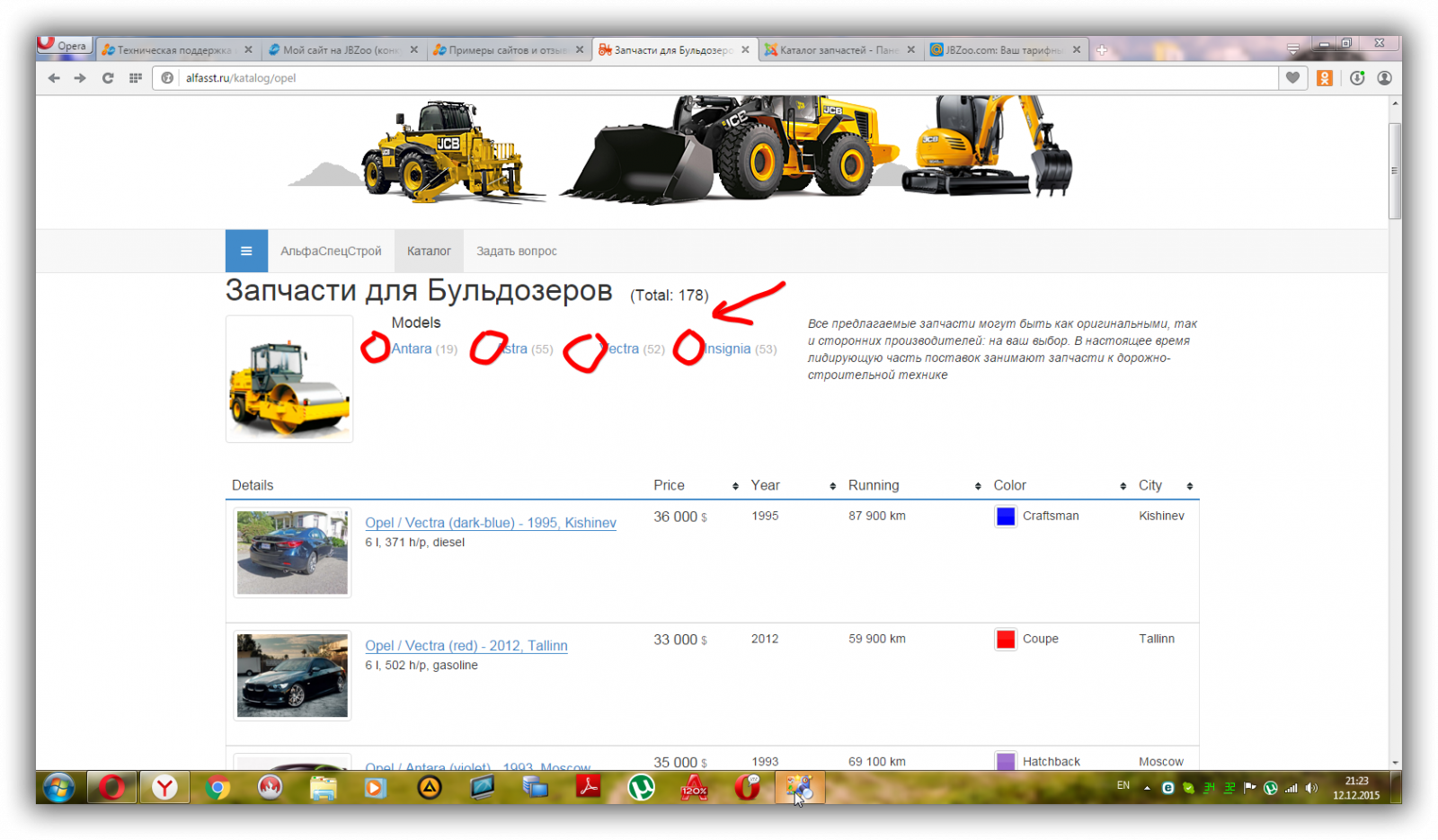Open the Odnoklassniki extension icon
Image resolution: width=1438 pixels, height=840 pixels.
(x=1324, y=78)
